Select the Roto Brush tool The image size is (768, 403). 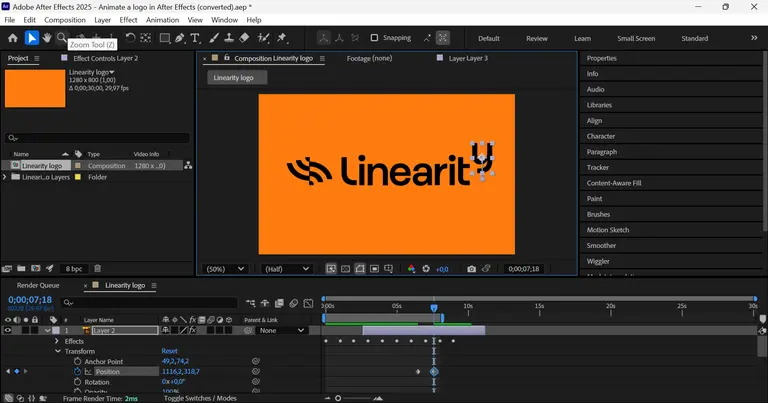[x=264, y=38]
